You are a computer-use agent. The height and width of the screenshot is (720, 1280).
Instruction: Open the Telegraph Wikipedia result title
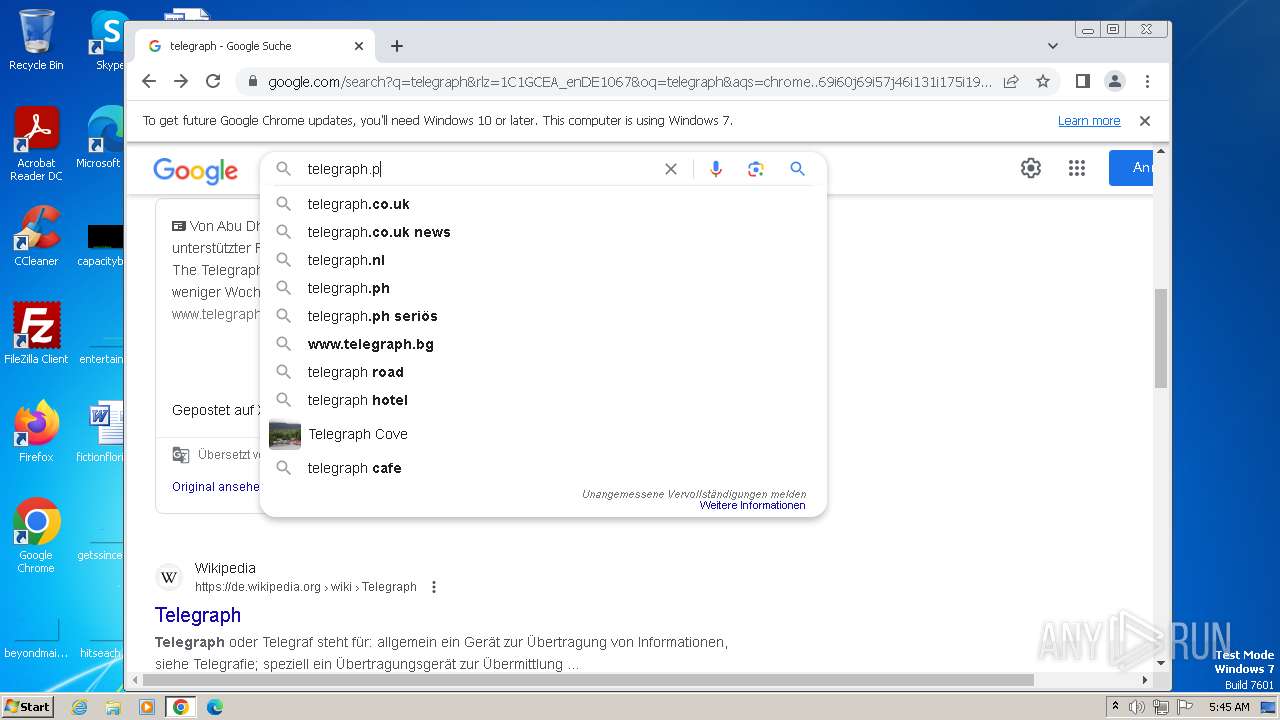coord(198,615)
